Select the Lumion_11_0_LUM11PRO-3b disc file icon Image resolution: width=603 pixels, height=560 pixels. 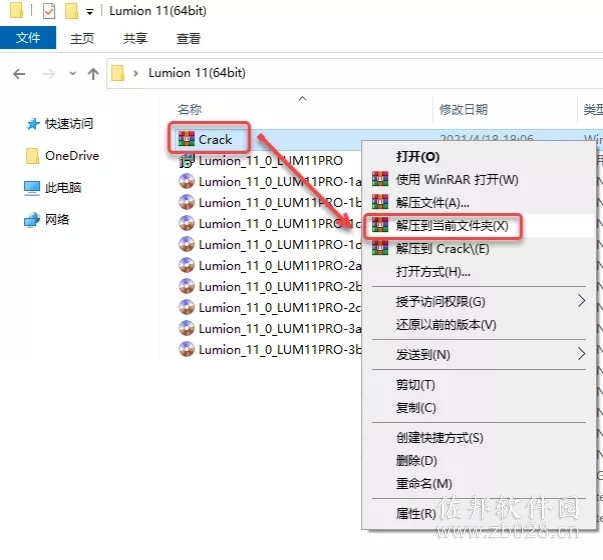click(x=187, y=349)
